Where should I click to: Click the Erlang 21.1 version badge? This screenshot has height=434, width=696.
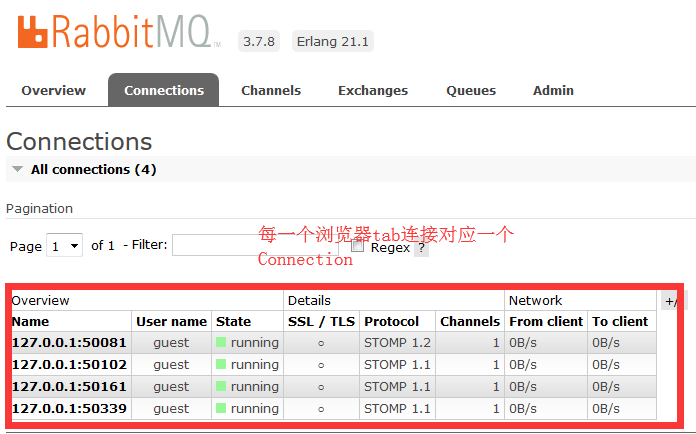coord(332,41)
